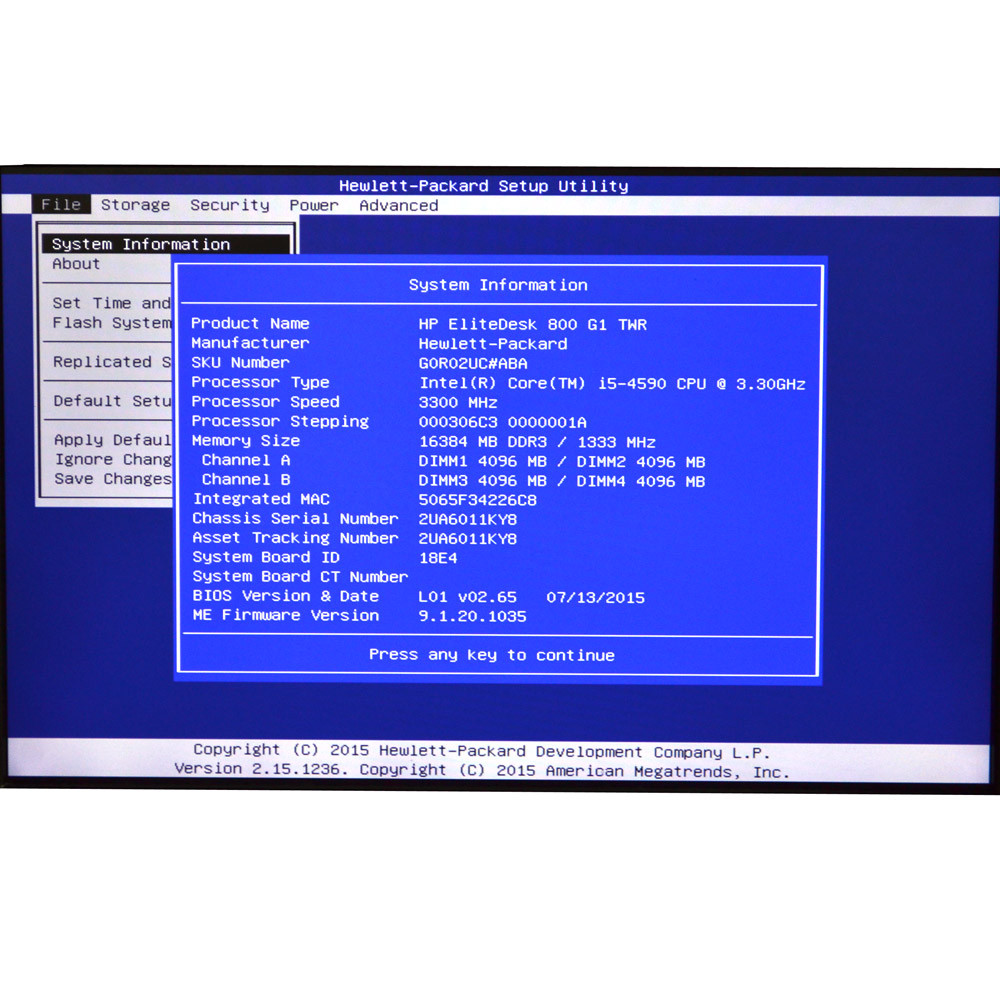Viewport: 1000px width, 1000px height.
Task: Click the Processor Type value i5-4590
Action: (611, 384)
